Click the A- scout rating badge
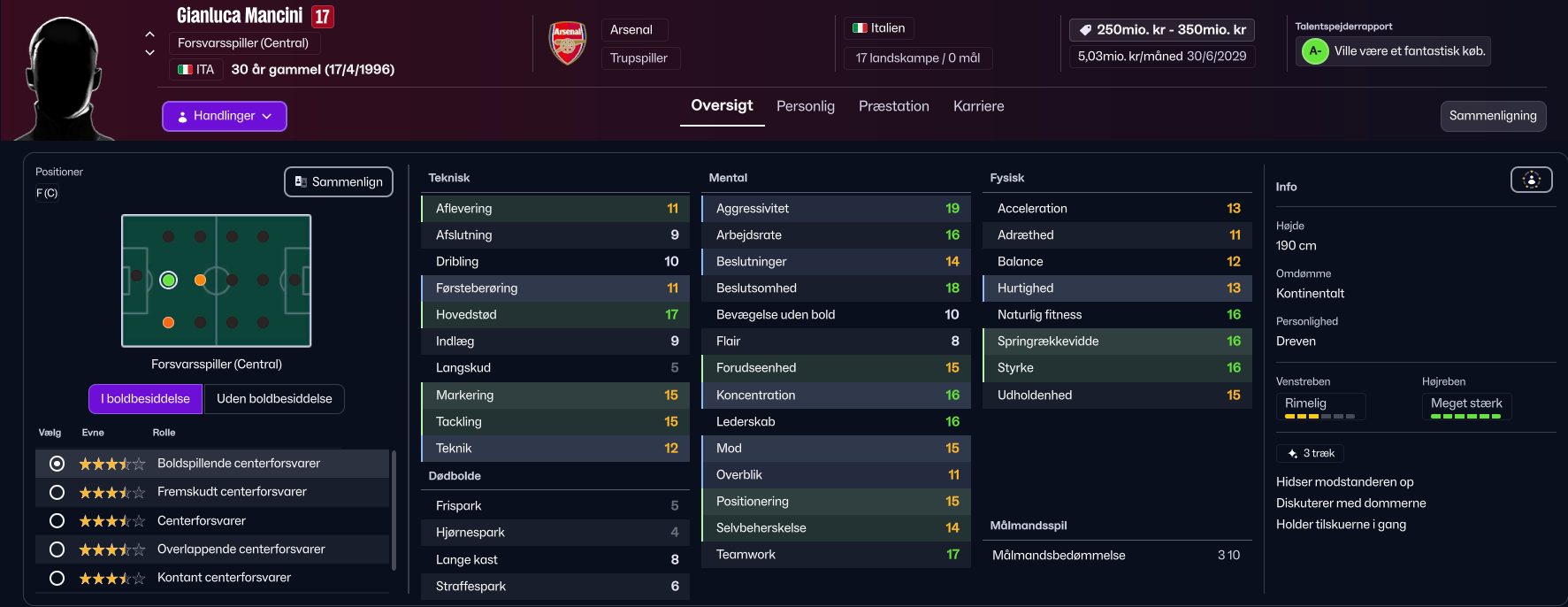 pos(1315,51)
